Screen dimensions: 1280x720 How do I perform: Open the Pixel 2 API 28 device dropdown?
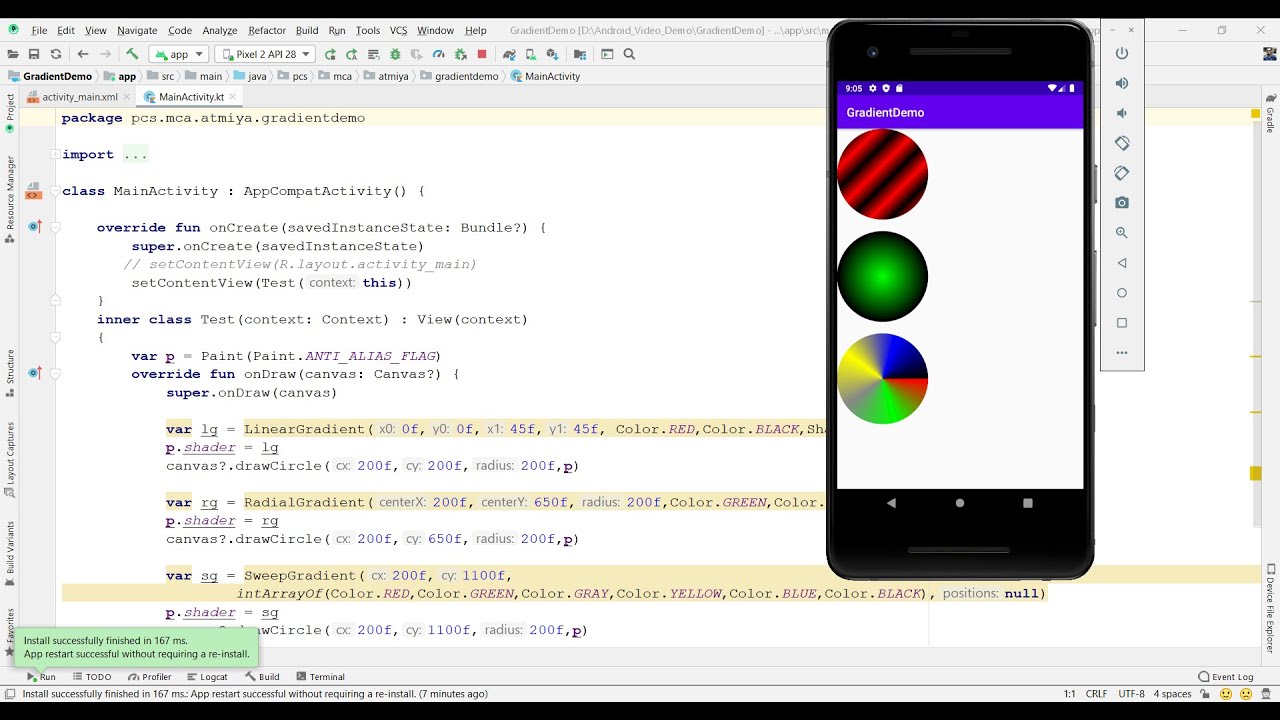[x=265, y=54]
